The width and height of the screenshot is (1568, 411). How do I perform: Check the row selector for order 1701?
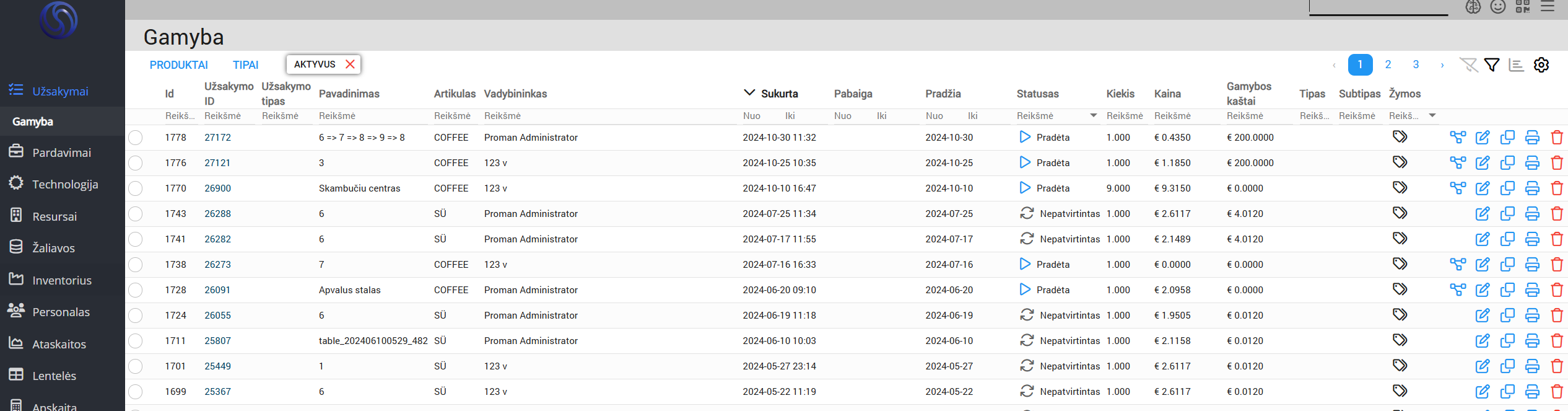(136, 366)
